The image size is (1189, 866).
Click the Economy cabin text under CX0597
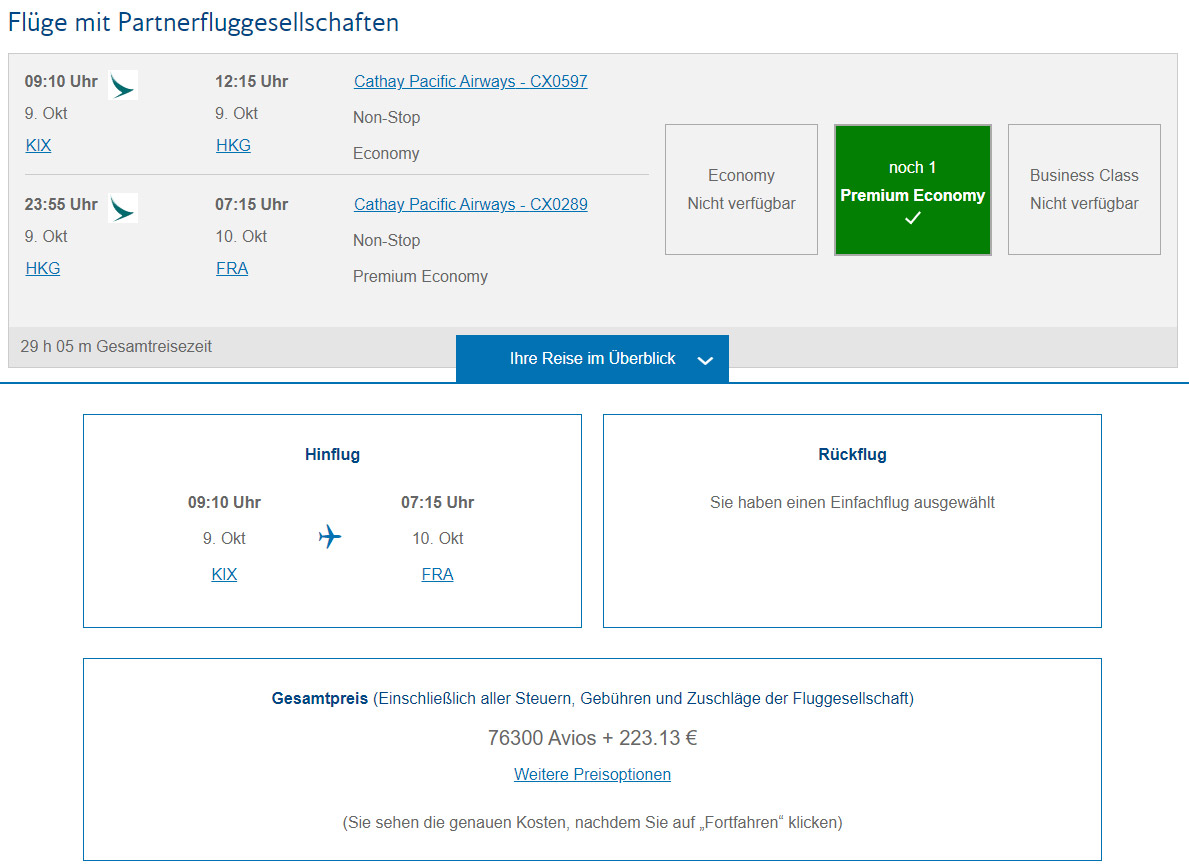pos(386,153)
